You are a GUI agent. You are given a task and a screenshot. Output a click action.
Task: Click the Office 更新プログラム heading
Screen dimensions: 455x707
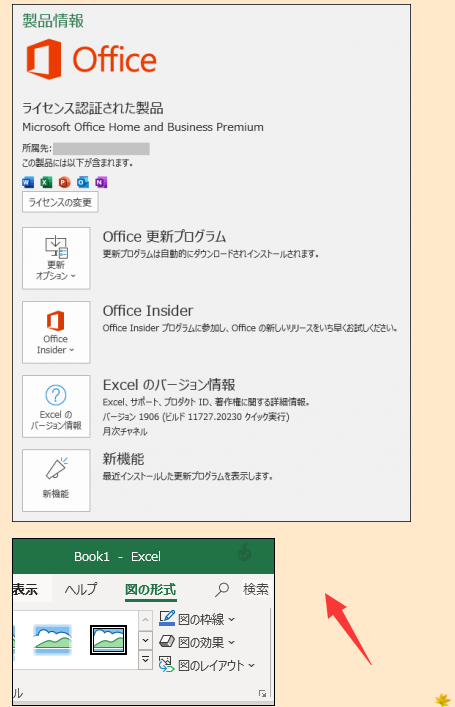click(164, 237)
